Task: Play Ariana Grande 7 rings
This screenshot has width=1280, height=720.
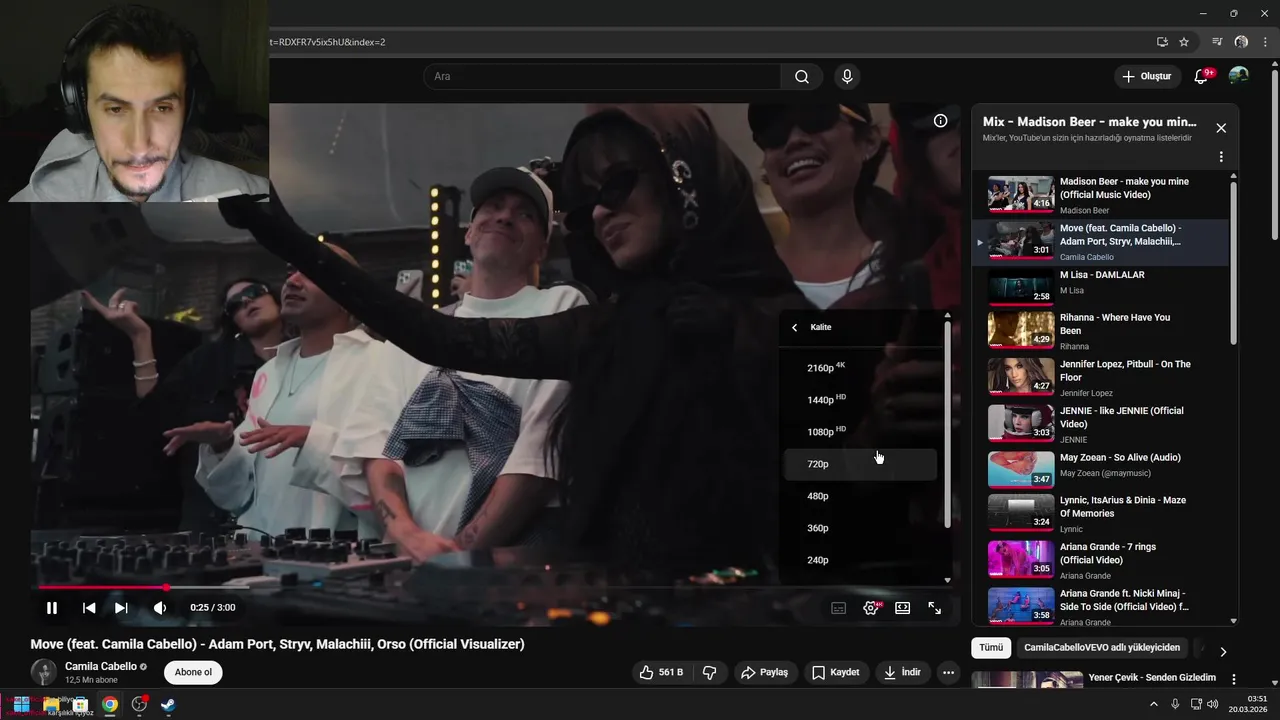Action: point(1100,560)
